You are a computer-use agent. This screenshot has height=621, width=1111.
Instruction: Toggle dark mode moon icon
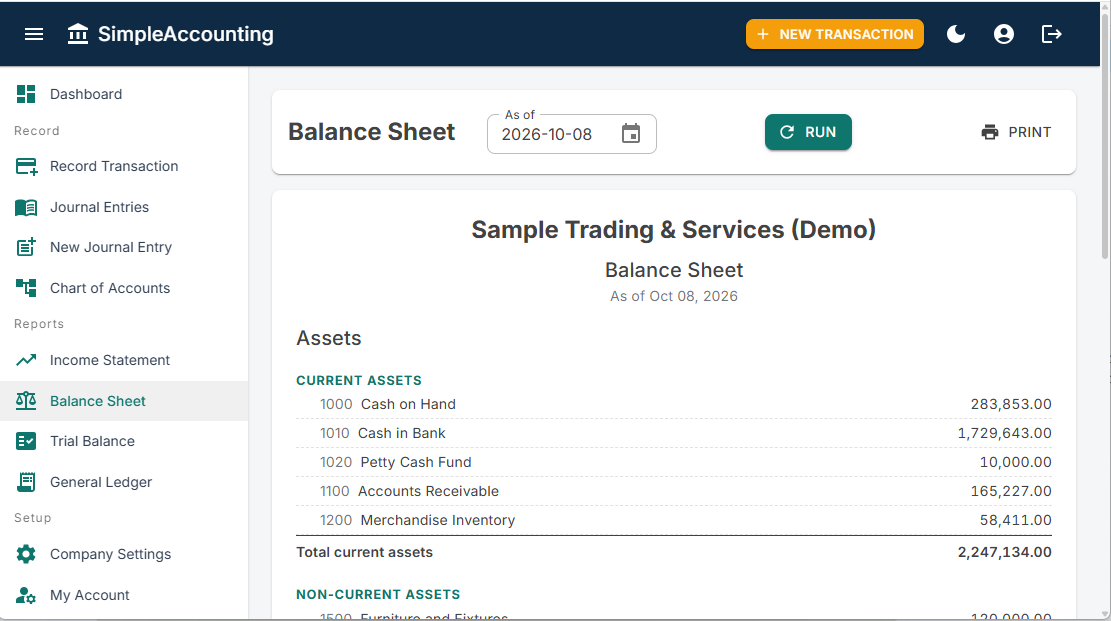point(956,34)
